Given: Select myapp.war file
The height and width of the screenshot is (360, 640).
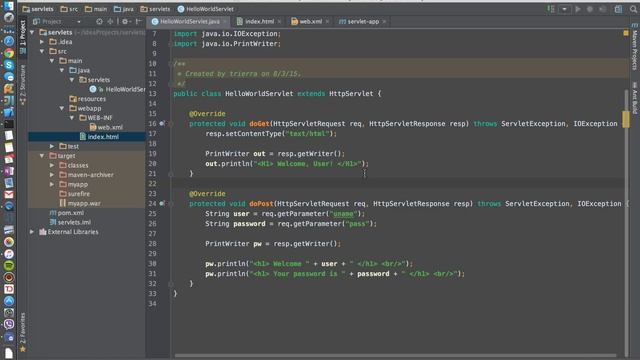Looking at the screenshot, I should pos(80,203).
